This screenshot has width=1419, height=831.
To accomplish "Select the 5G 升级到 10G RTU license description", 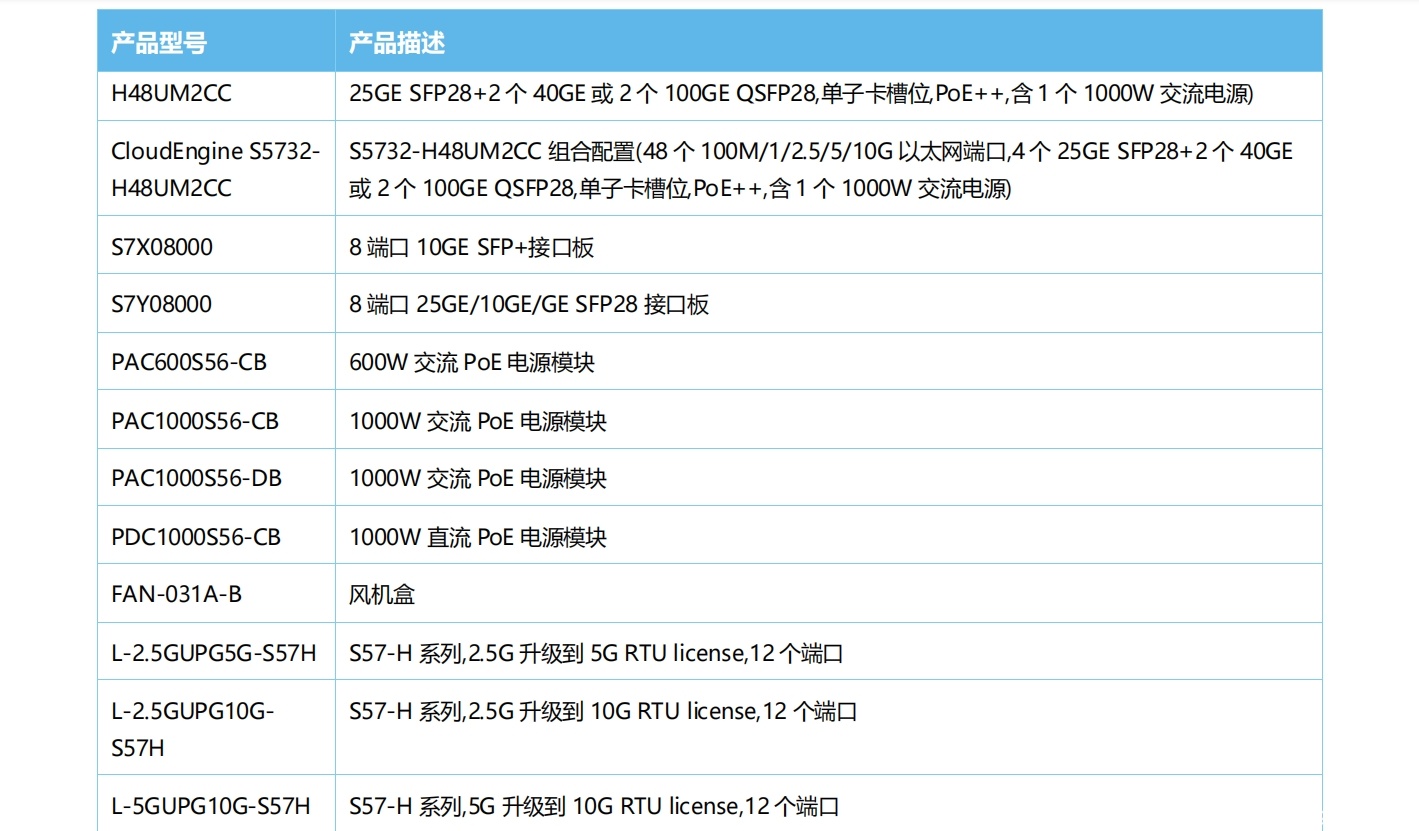I will 593,806.
